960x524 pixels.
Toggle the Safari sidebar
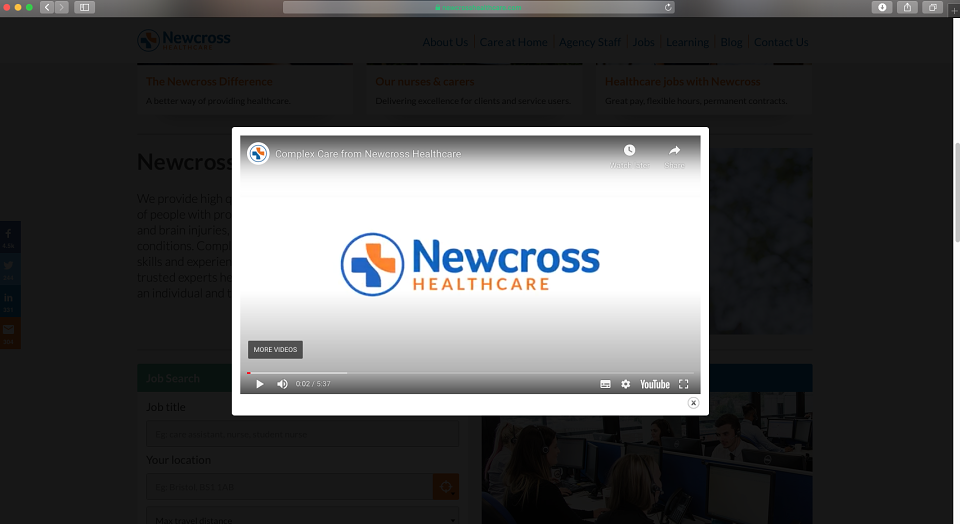tap(84, 7)
